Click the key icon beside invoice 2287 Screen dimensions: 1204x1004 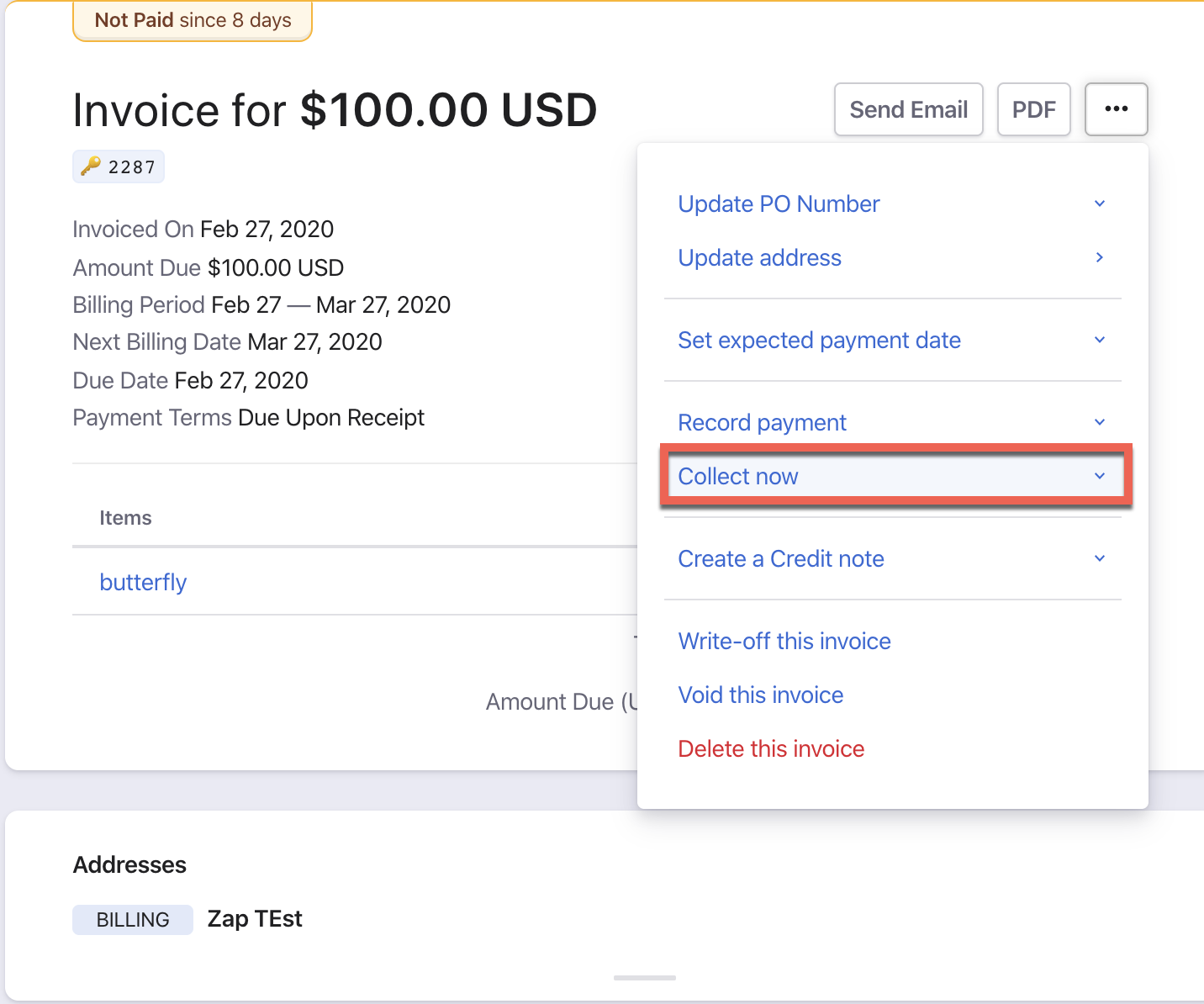click(x=90, y=166)
